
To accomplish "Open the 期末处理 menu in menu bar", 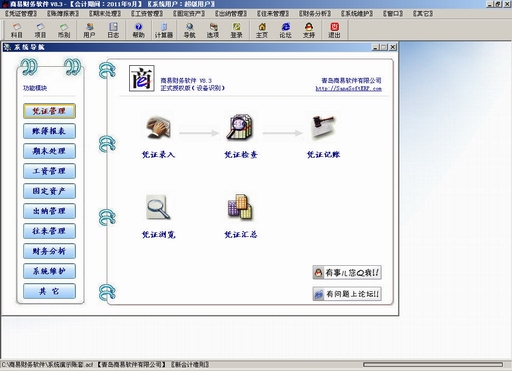I will point(105,14).
